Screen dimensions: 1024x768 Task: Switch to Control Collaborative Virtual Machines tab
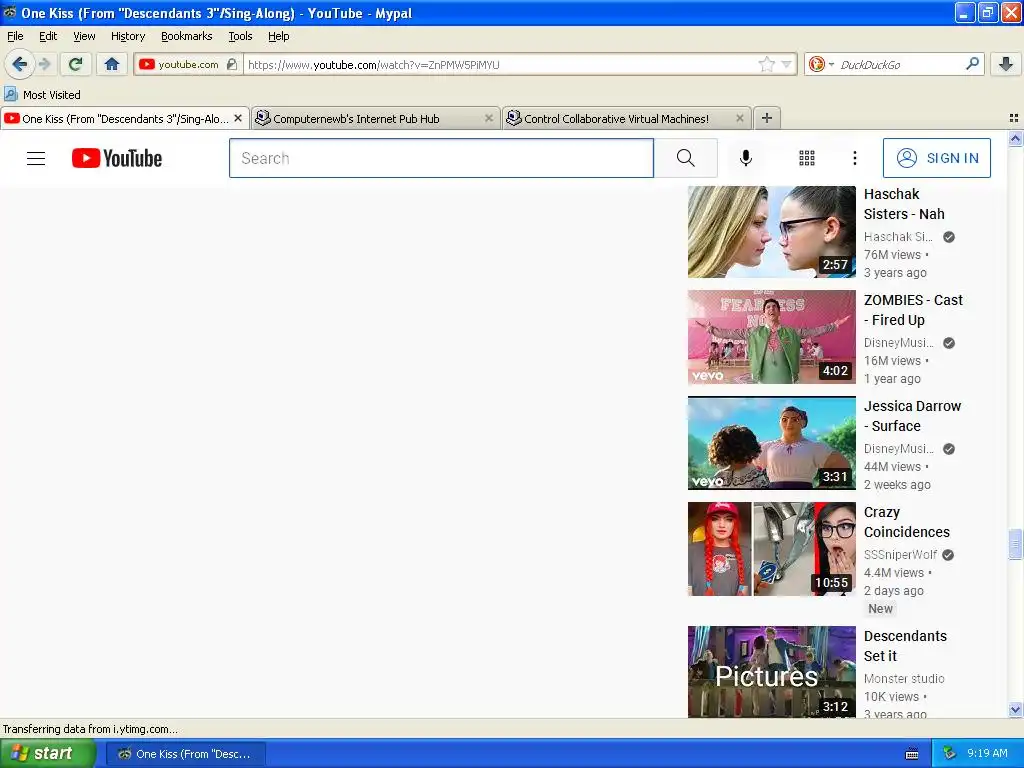click(627, 118)
